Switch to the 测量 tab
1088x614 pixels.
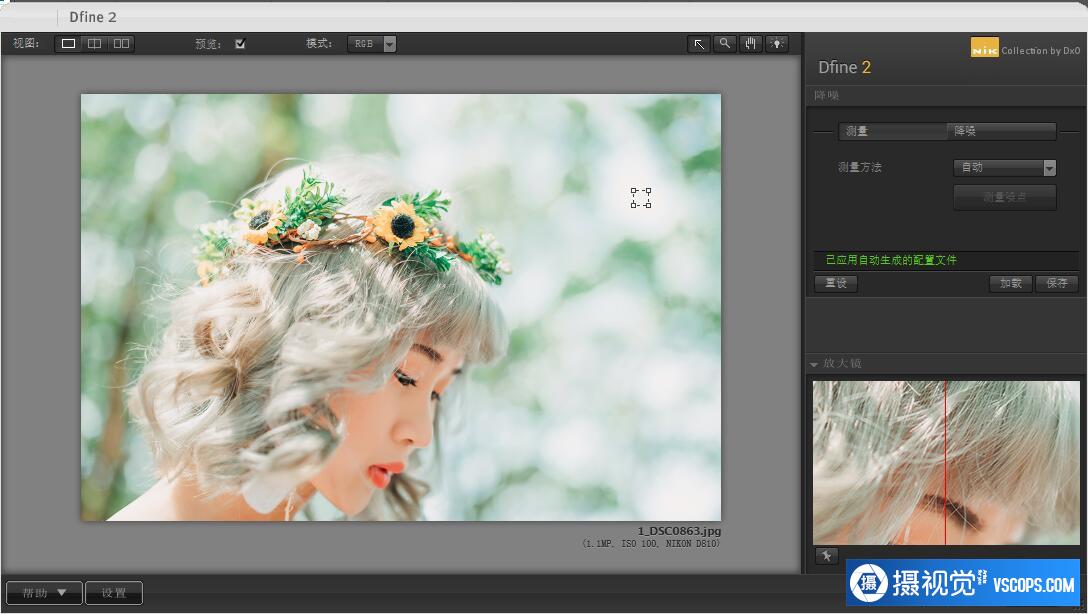[892, 131]
